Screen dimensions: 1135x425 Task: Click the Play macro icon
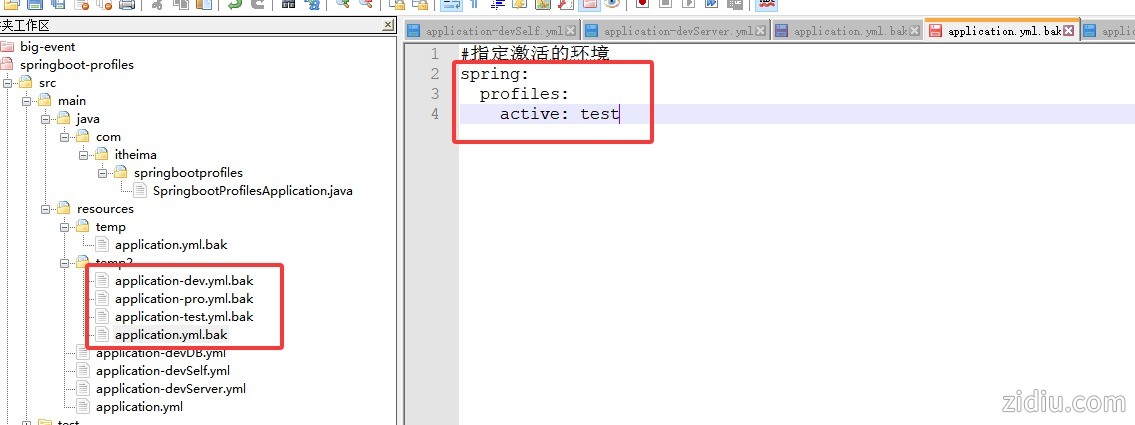click(688, 4)
